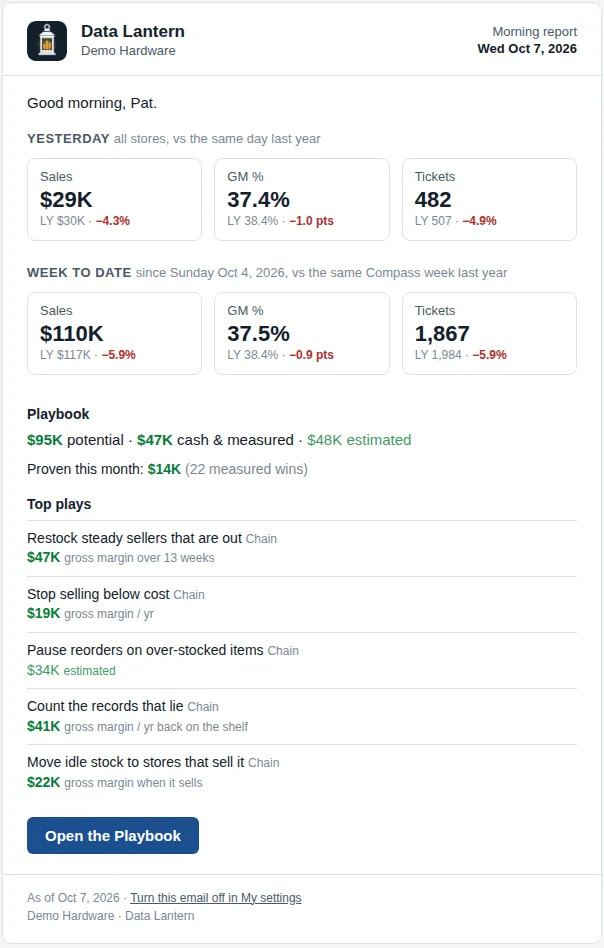Select the 'Data Lantern' header title
The image size is (604, 948).
click(x=133, y=31)
